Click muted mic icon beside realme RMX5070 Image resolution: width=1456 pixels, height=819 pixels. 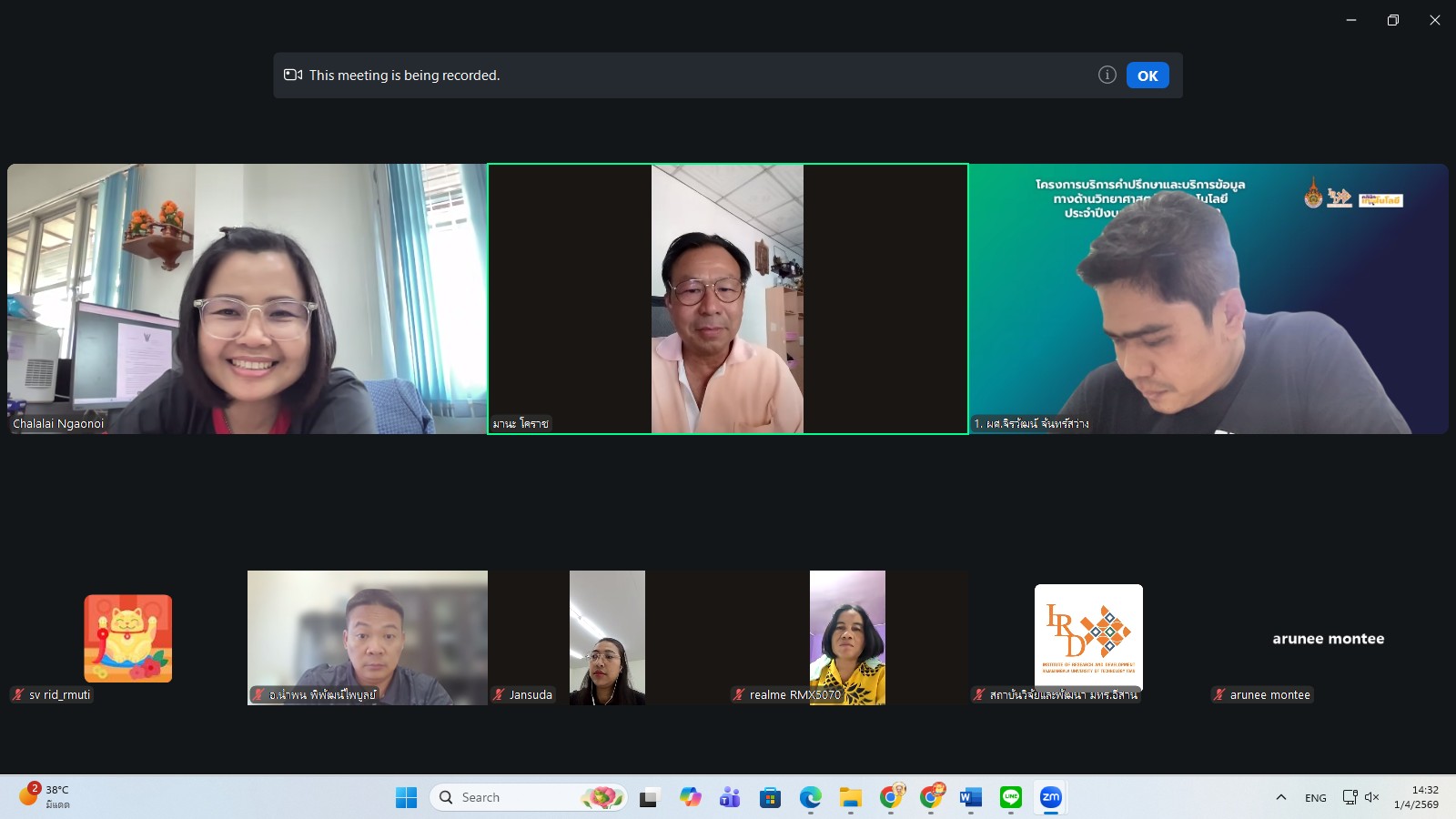739,694
